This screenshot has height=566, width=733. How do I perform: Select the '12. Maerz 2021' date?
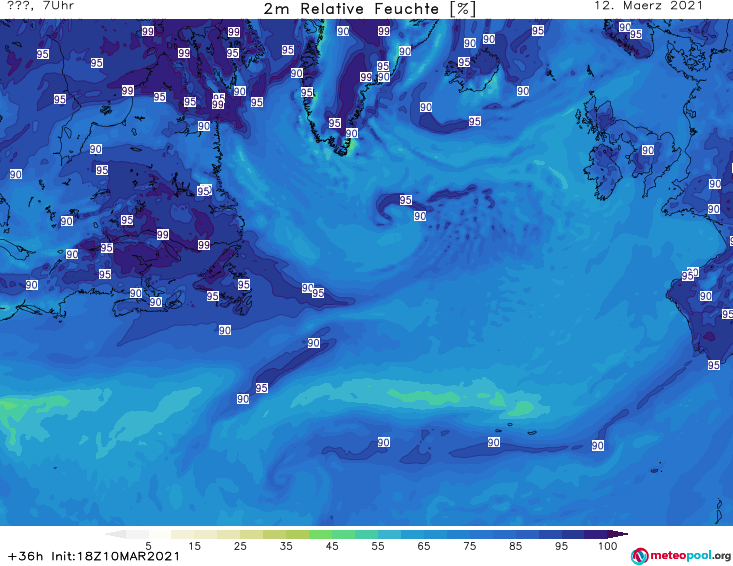tap(648, 6)
